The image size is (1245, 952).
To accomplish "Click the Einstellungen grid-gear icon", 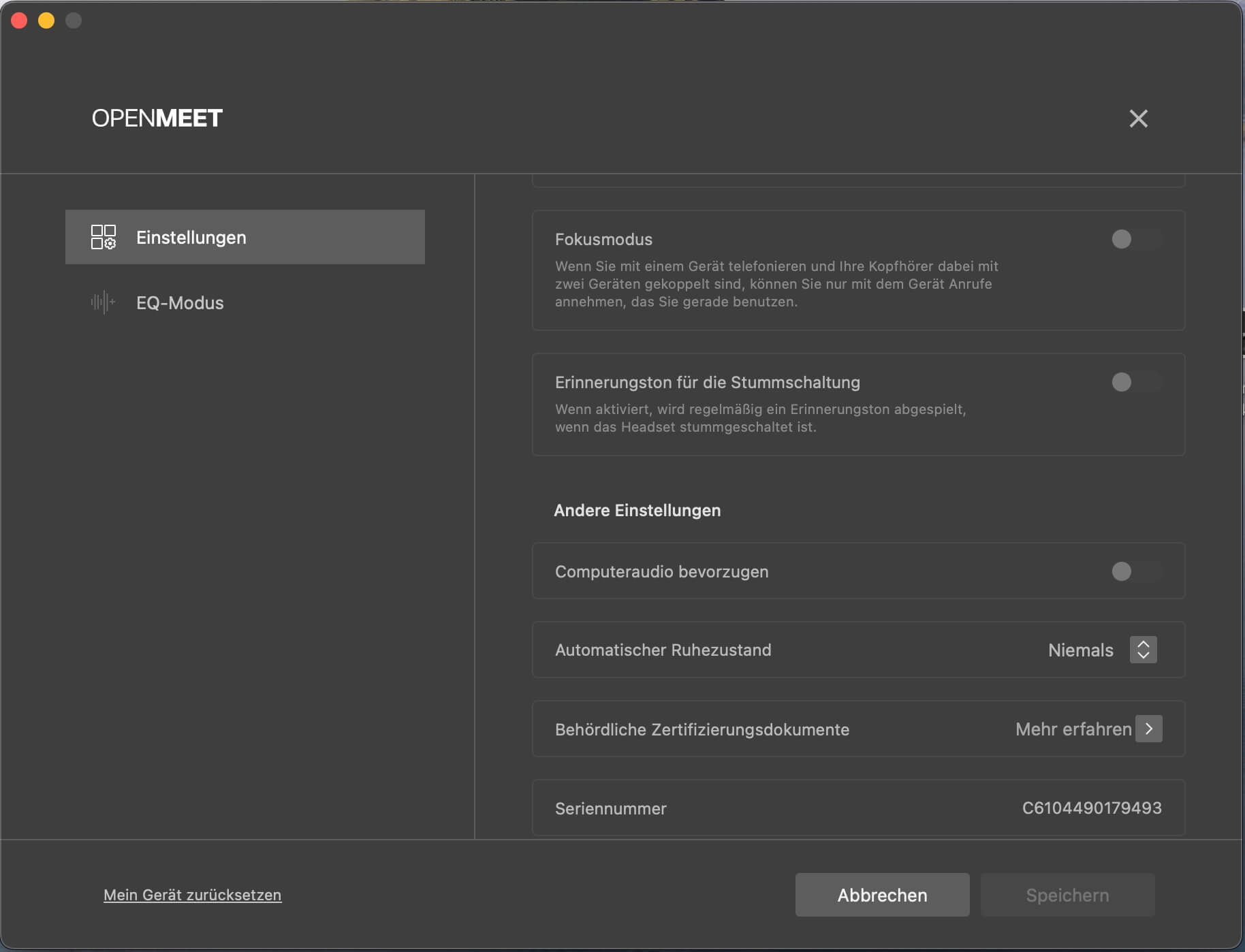I will 104,237.
